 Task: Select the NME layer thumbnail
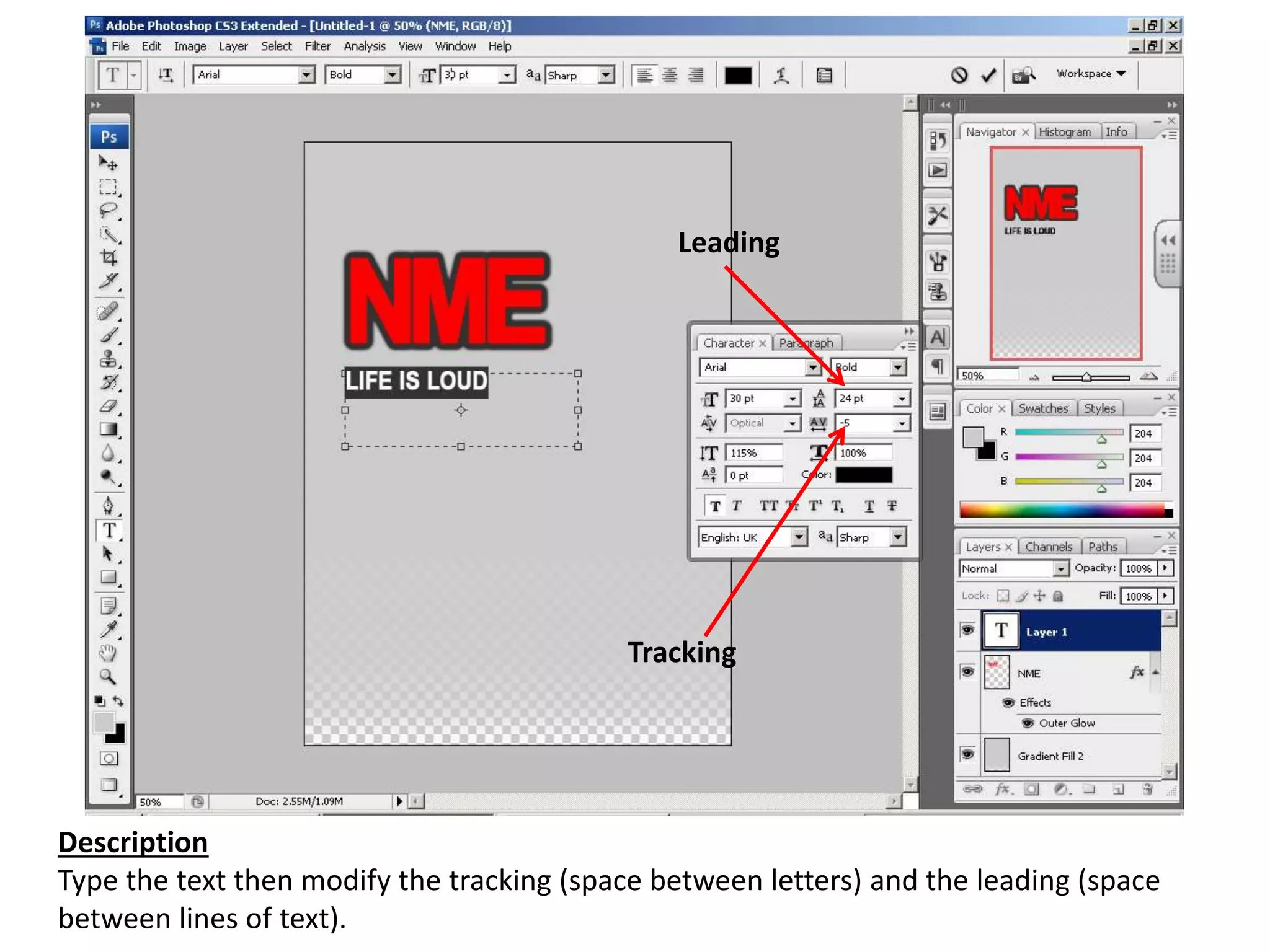tap(997, 672)
